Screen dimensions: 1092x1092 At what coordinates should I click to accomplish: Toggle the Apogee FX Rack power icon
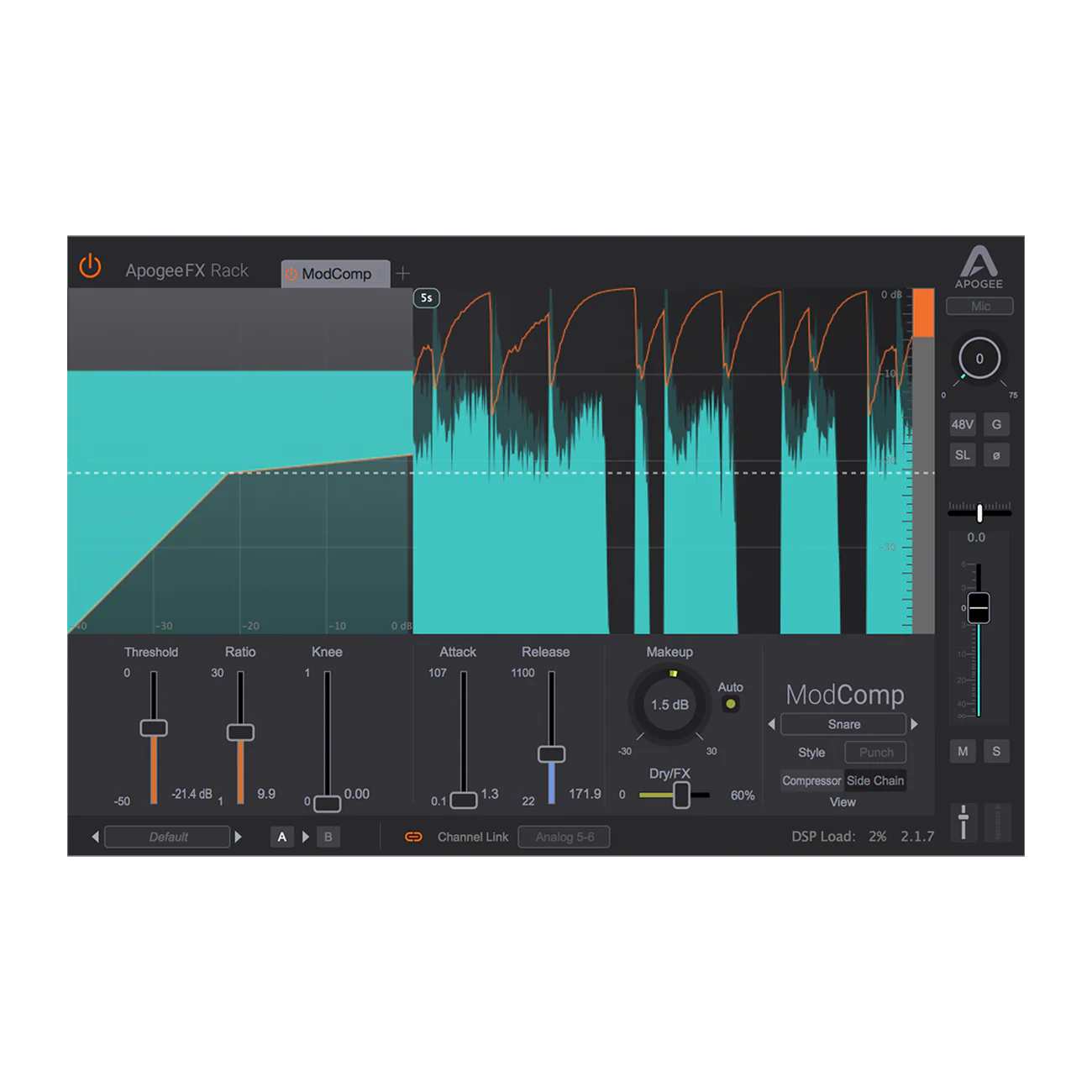click(x=90, y=266)
